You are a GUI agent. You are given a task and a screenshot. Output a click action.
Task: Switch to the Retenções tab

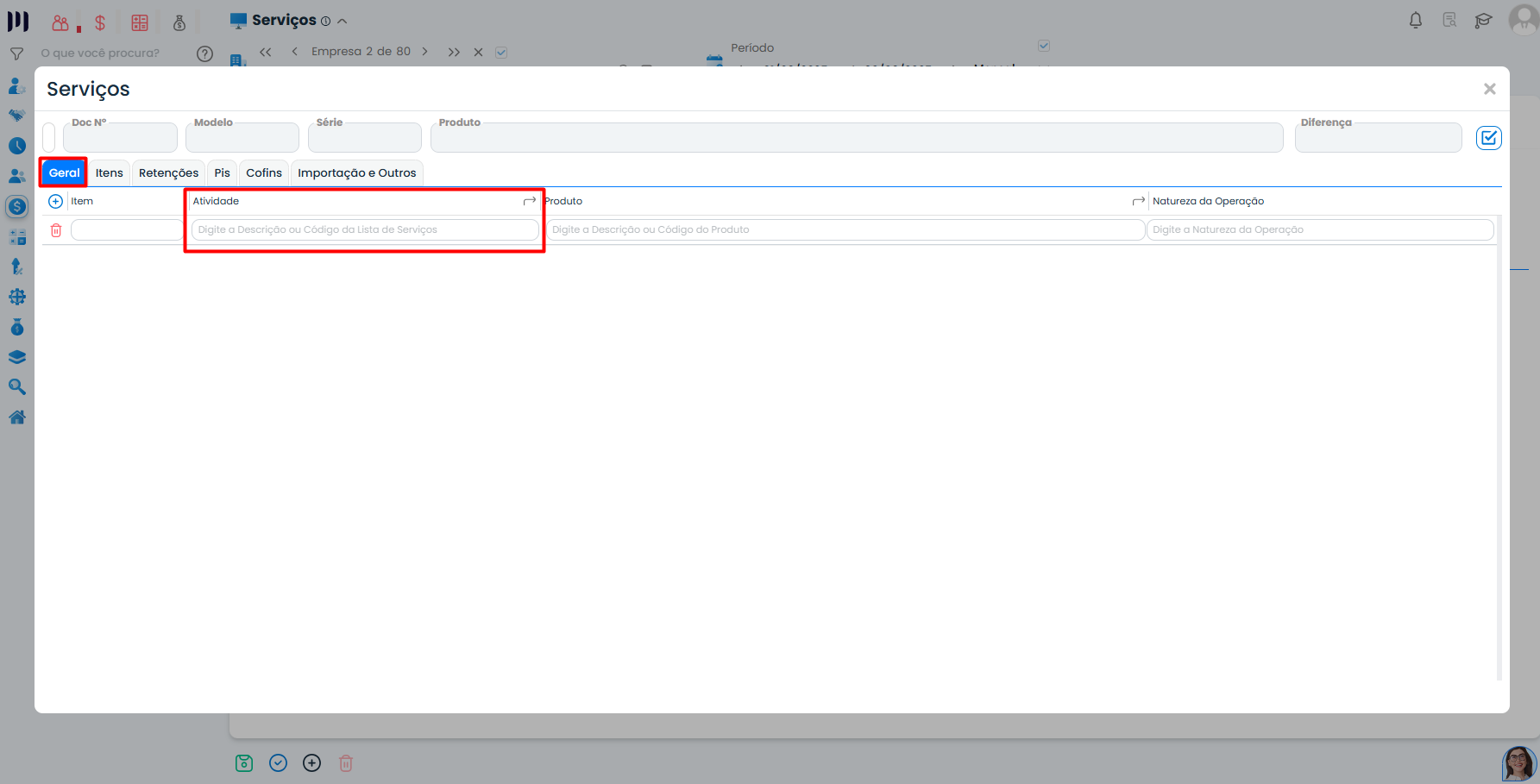point(168,172)
